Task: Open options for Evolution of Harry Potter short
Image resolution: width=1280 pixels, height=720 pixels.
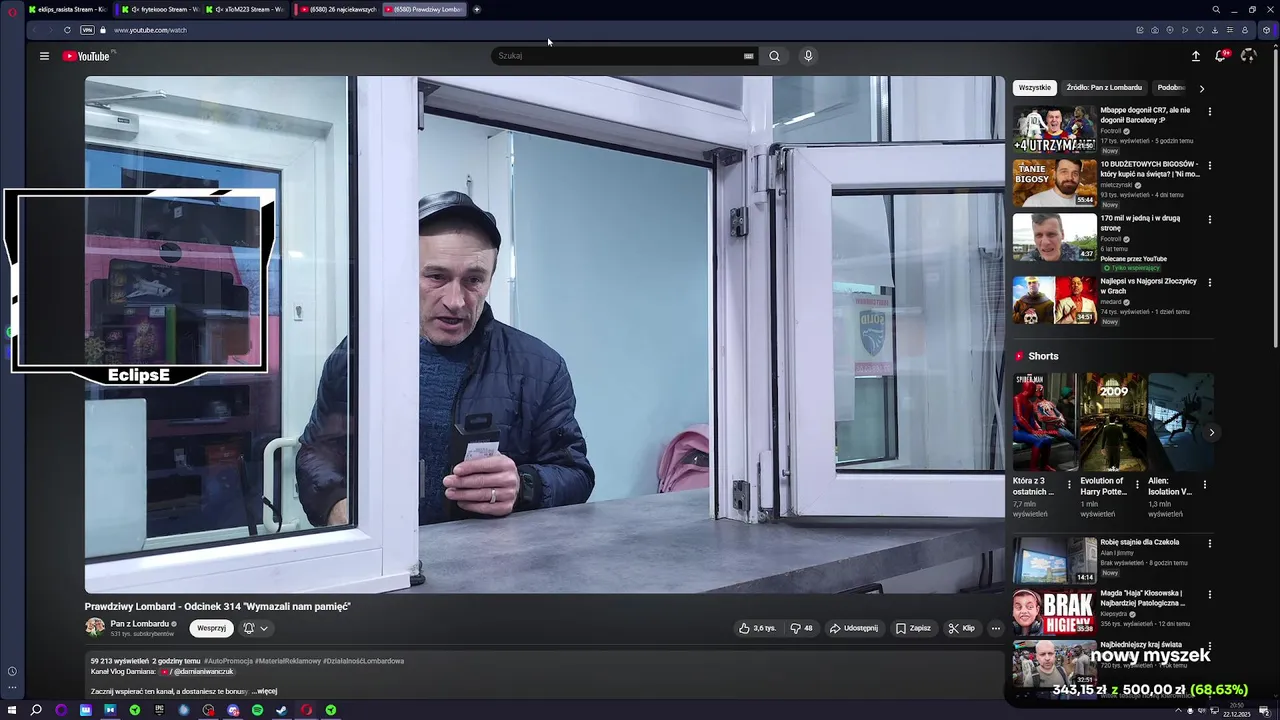Action: click(x=1137, y=485)
